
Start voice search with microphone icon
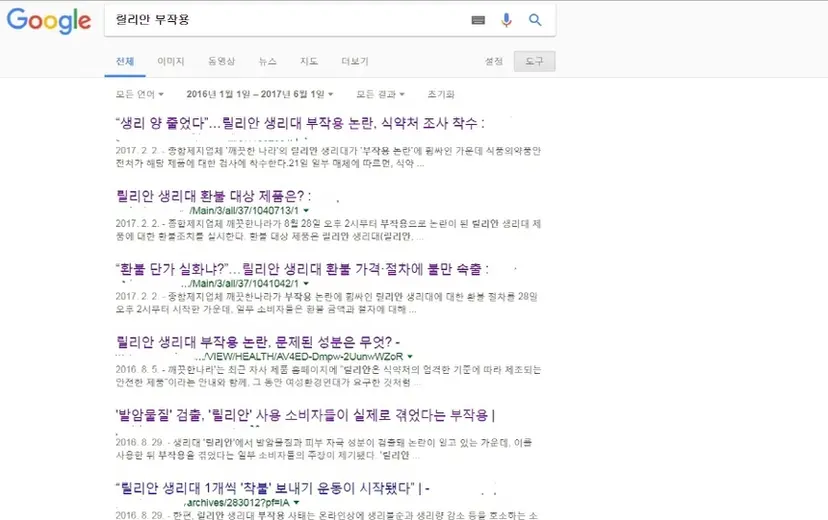point(506,20)
